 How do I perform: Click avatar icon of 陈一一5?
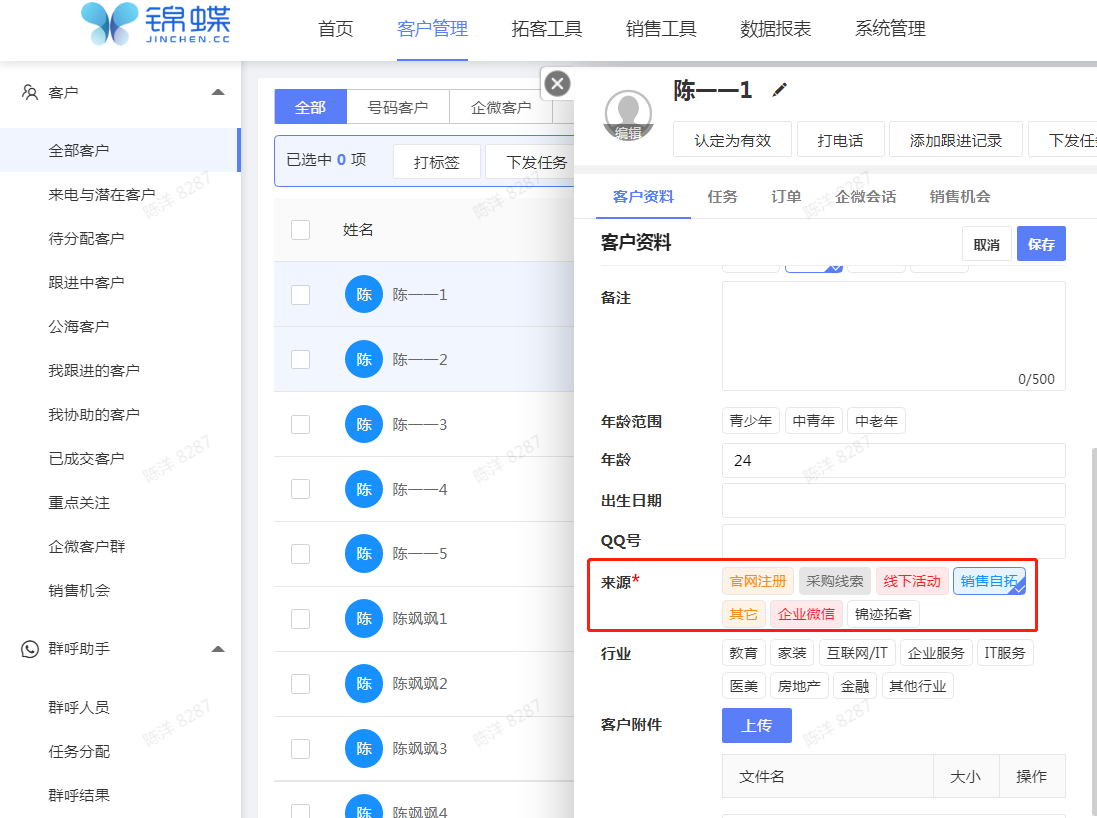click(x=364, y=553)
